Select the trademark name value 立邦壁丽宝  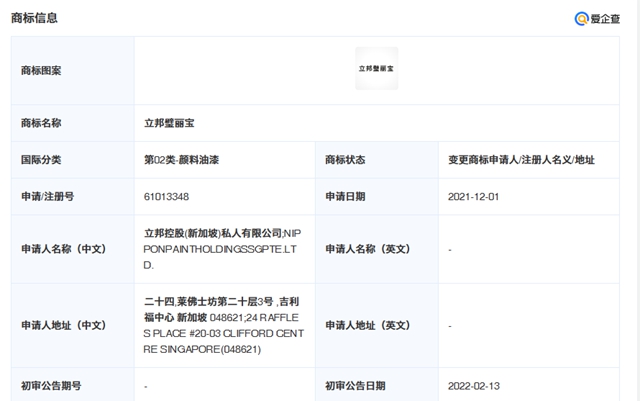point(169,123)
